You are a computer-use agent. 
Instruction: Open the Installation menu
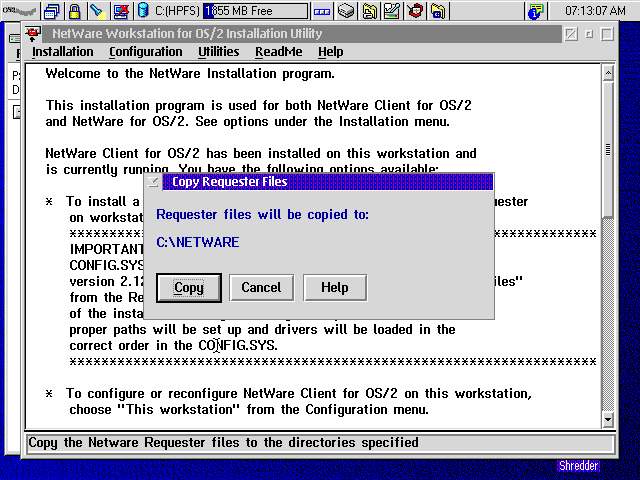point(63,52)
